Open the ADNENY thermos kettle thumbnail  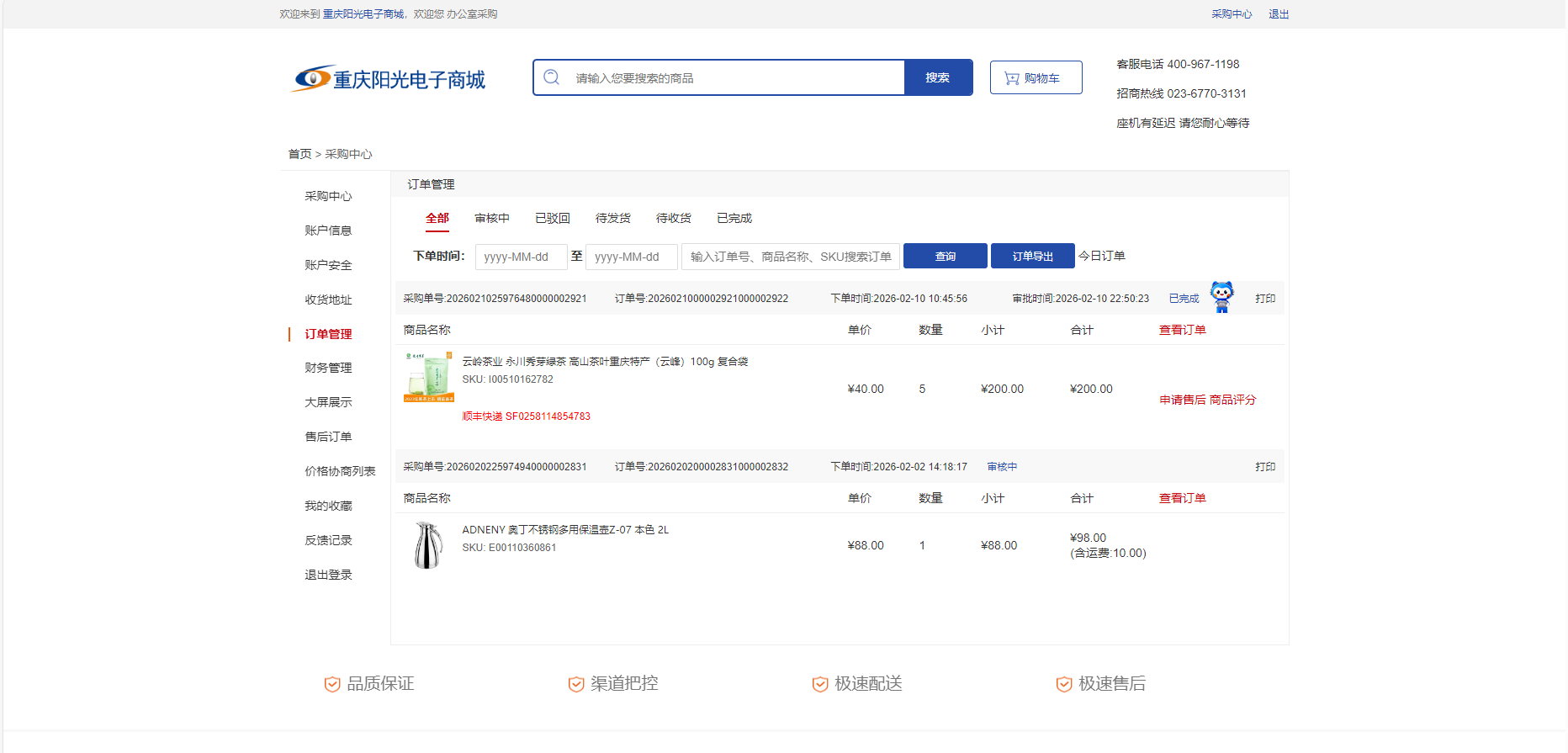(428, 545)
